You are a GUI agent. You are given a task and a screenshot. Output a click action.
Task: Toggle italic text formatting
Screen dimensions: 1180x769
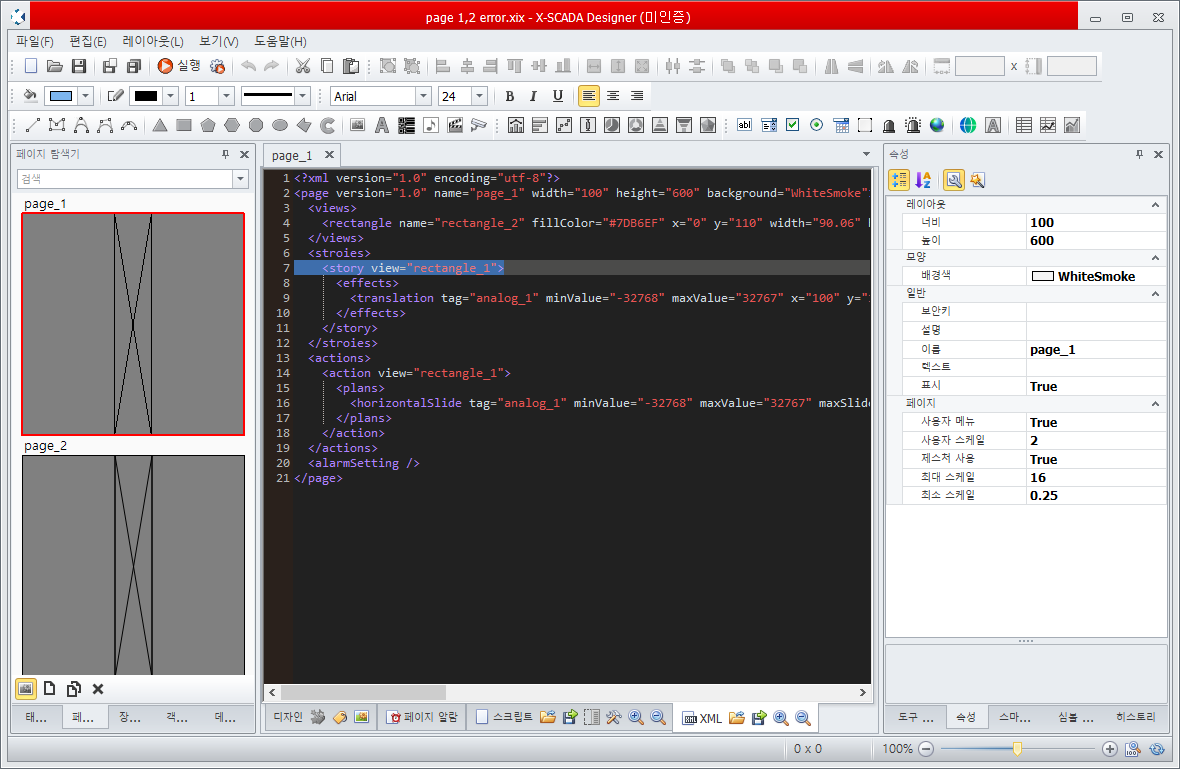(534, 96)
